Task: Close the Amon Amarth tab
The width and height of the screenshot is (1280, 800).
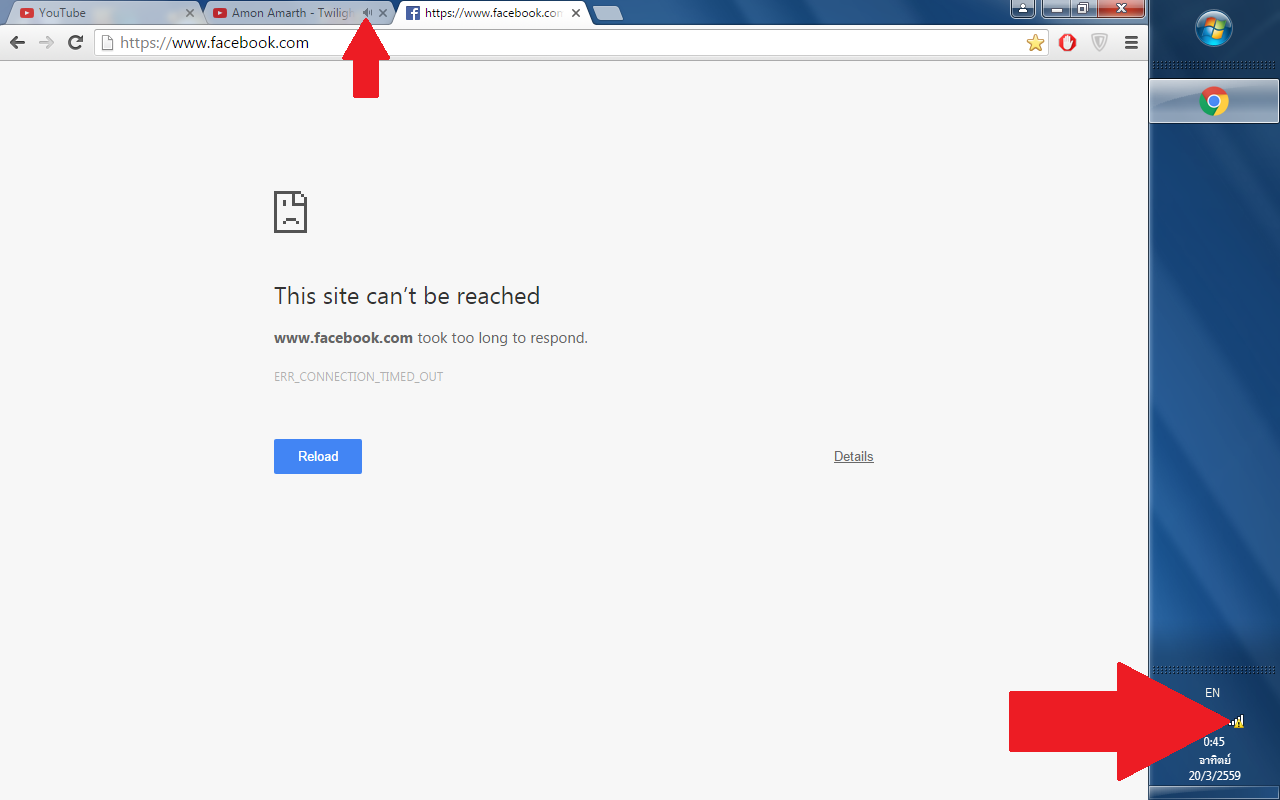Action: [383, 13]
